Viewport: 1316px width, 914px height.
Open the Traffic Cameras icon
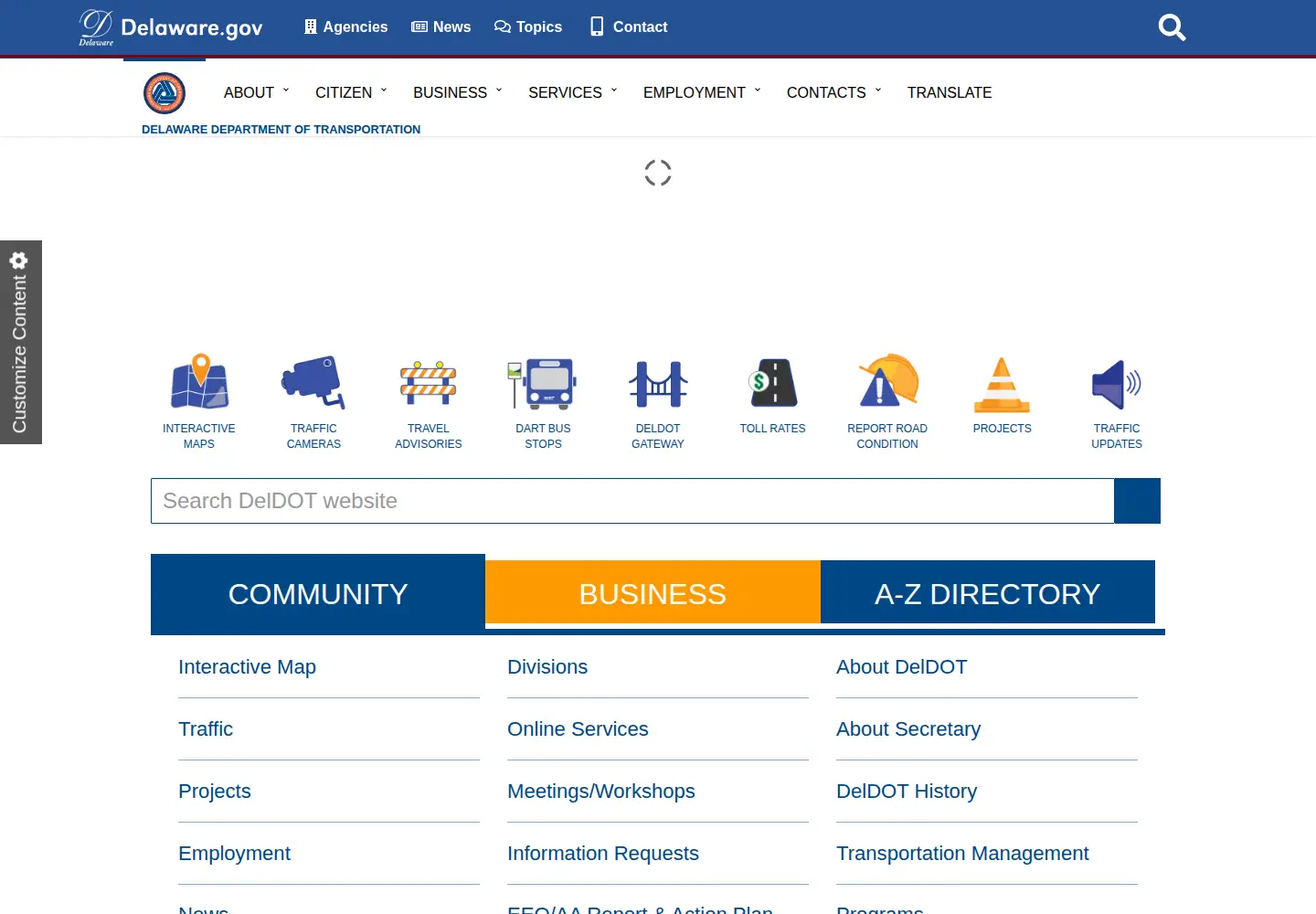click(313, 382)
